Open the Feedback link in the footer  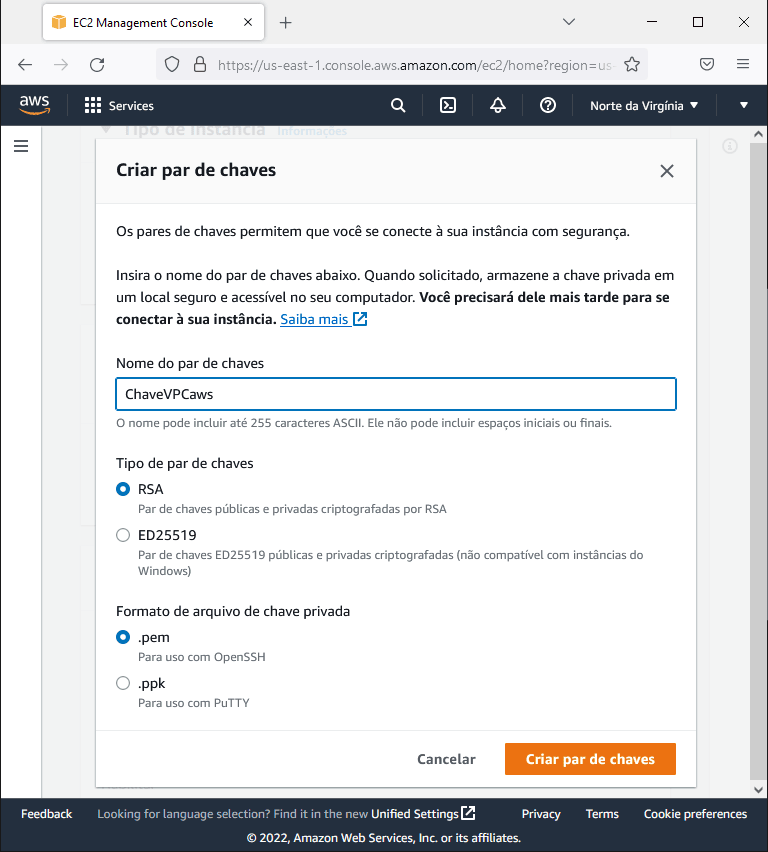pos(46,814)
